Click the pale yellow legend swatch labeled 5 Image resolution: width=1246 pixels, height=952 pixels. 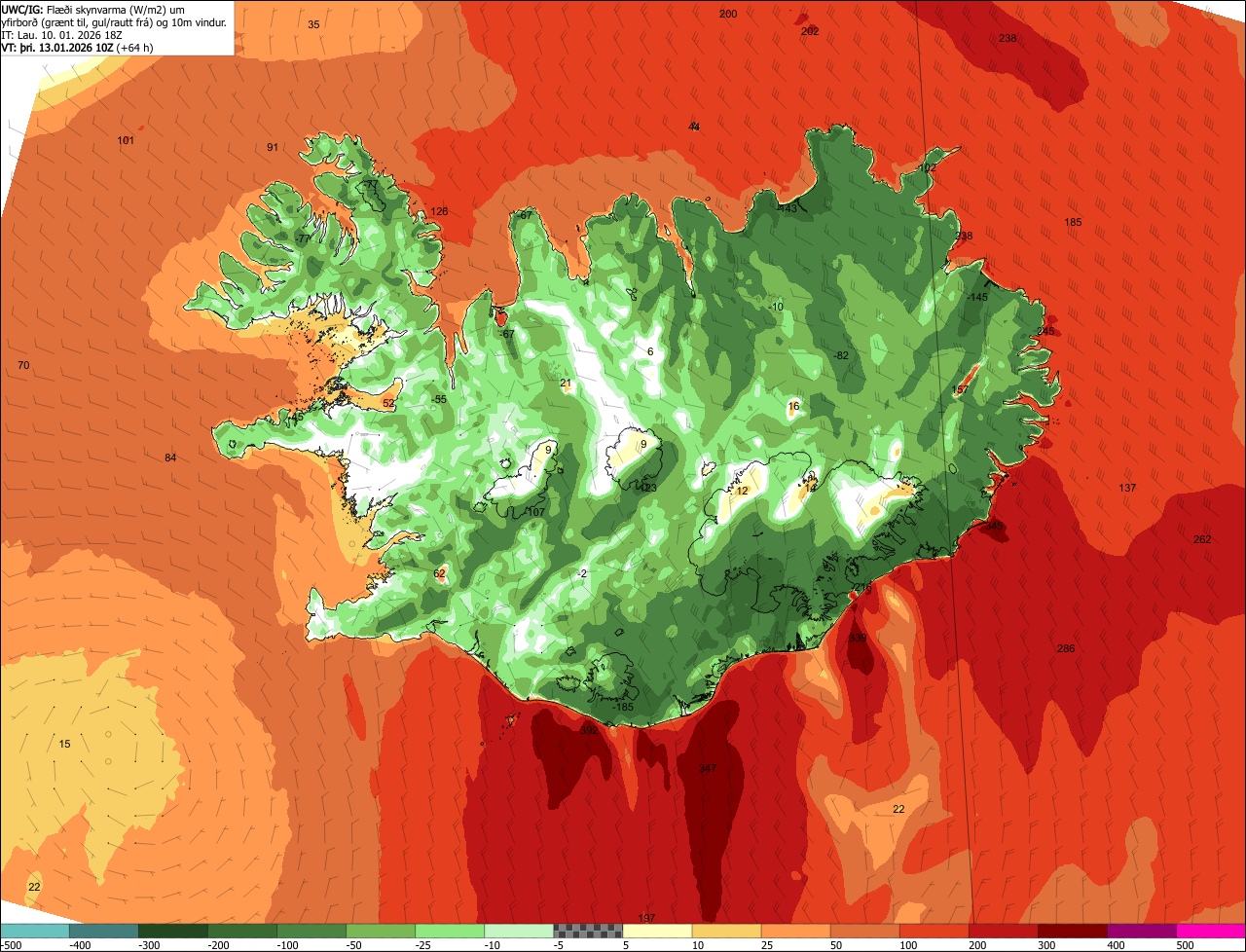(x=657, y=931)
